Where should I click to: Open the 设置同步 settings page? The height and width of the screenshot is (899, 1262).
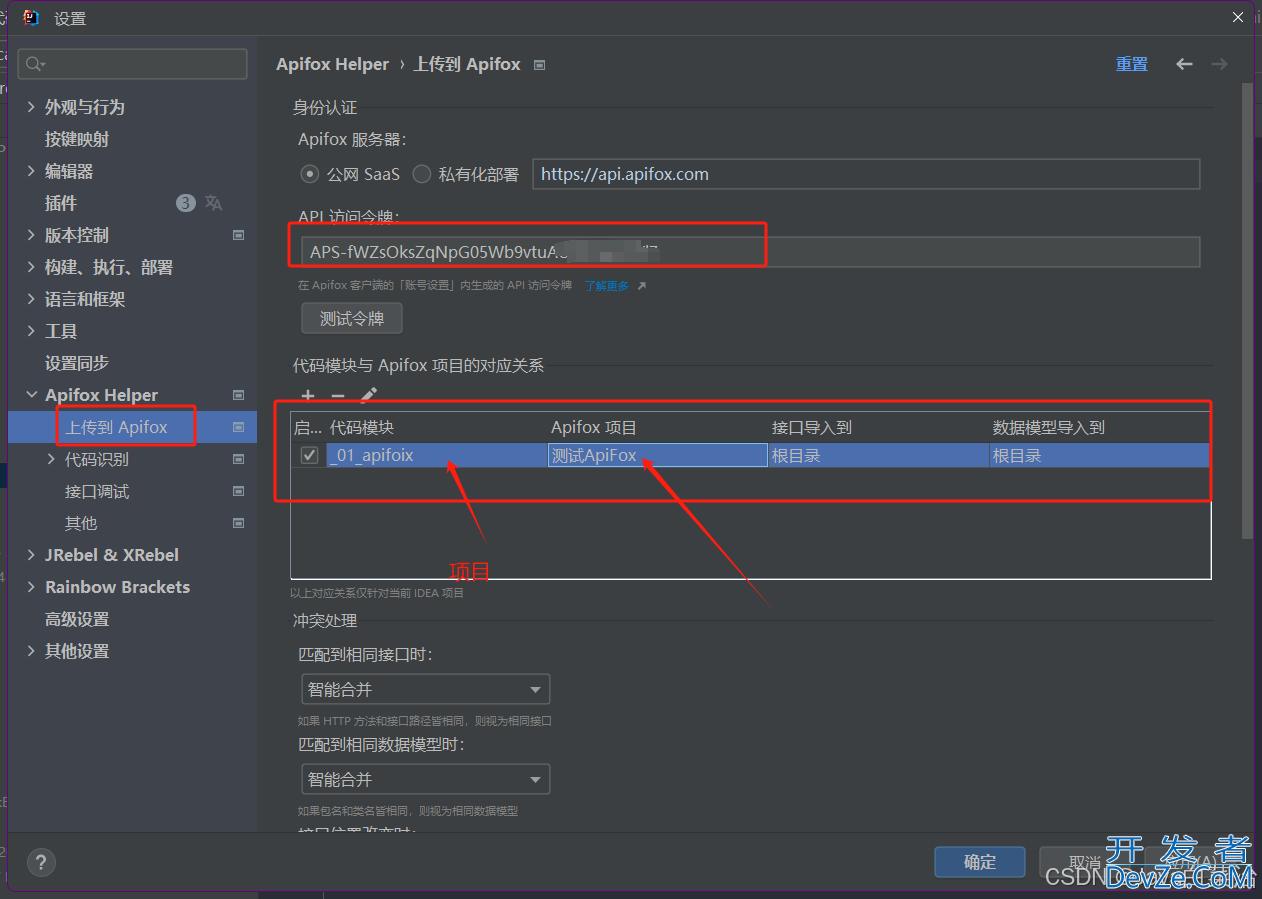coord(77,363)
